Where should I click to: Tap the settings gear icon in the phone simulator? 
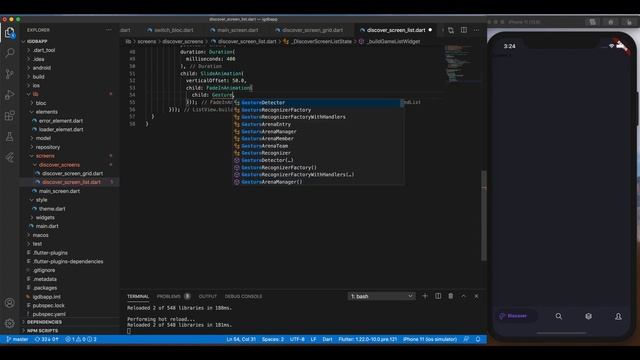589,316
